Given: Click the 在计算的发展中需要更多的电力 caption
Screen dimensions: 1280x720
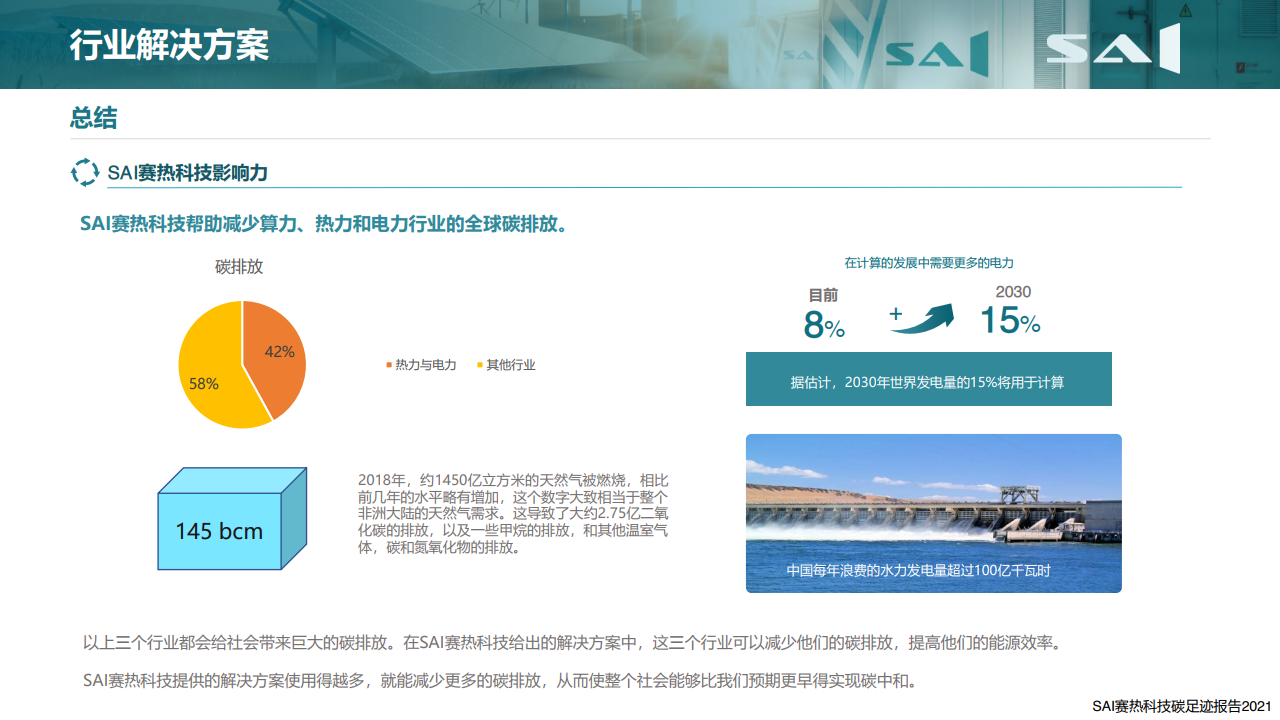Looking at the screenshot, I should (x=929, y=263).
